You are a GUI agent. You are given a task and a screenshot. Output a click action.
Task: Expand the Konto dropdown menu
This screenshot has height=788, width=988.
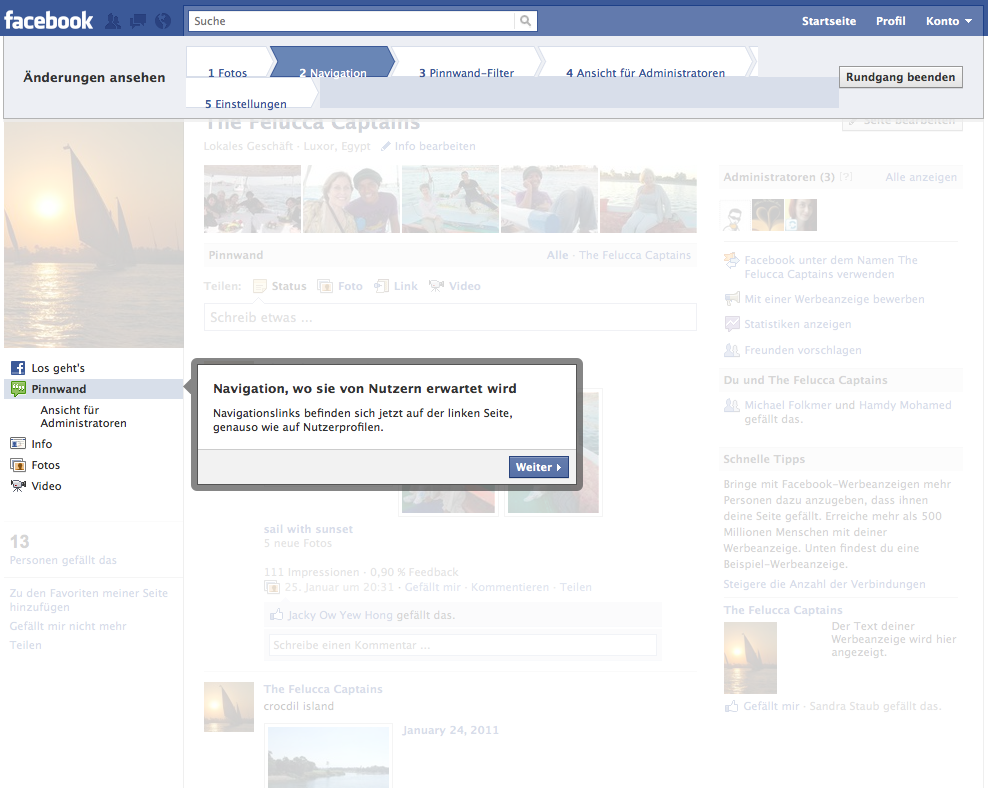point(948,21)
